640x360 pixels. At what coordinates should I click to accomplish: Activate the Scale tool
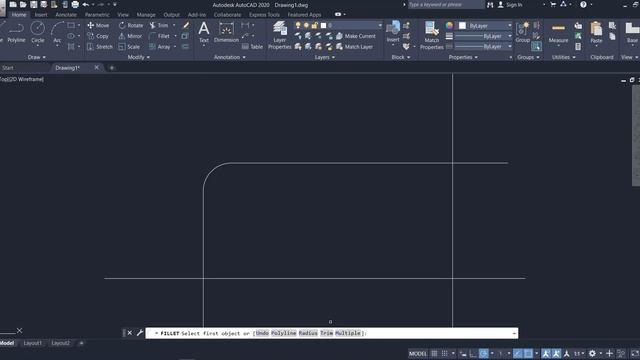pos(129,47)
